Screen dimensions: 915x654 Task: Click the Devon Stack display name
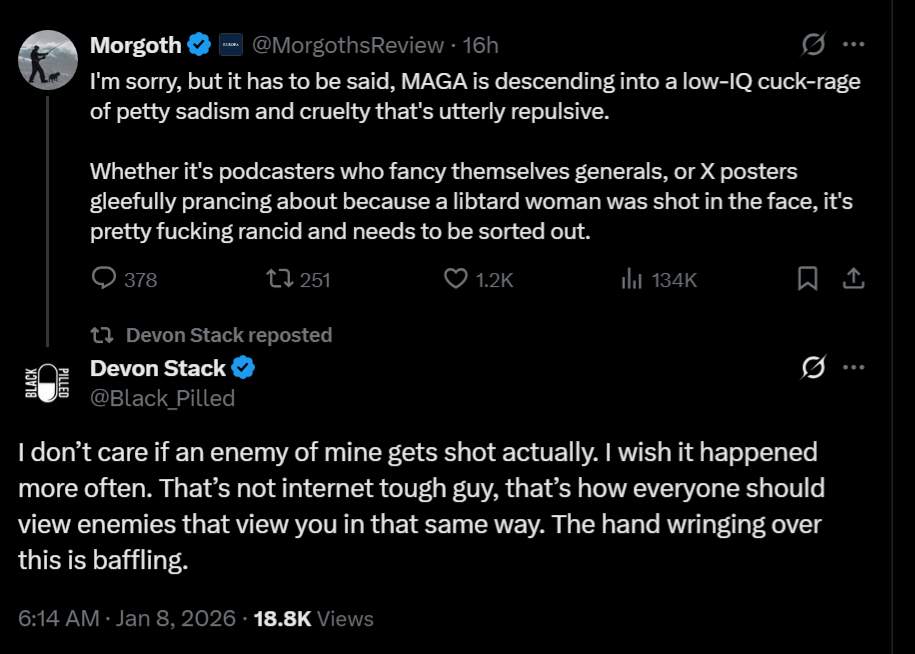(158, 369)
